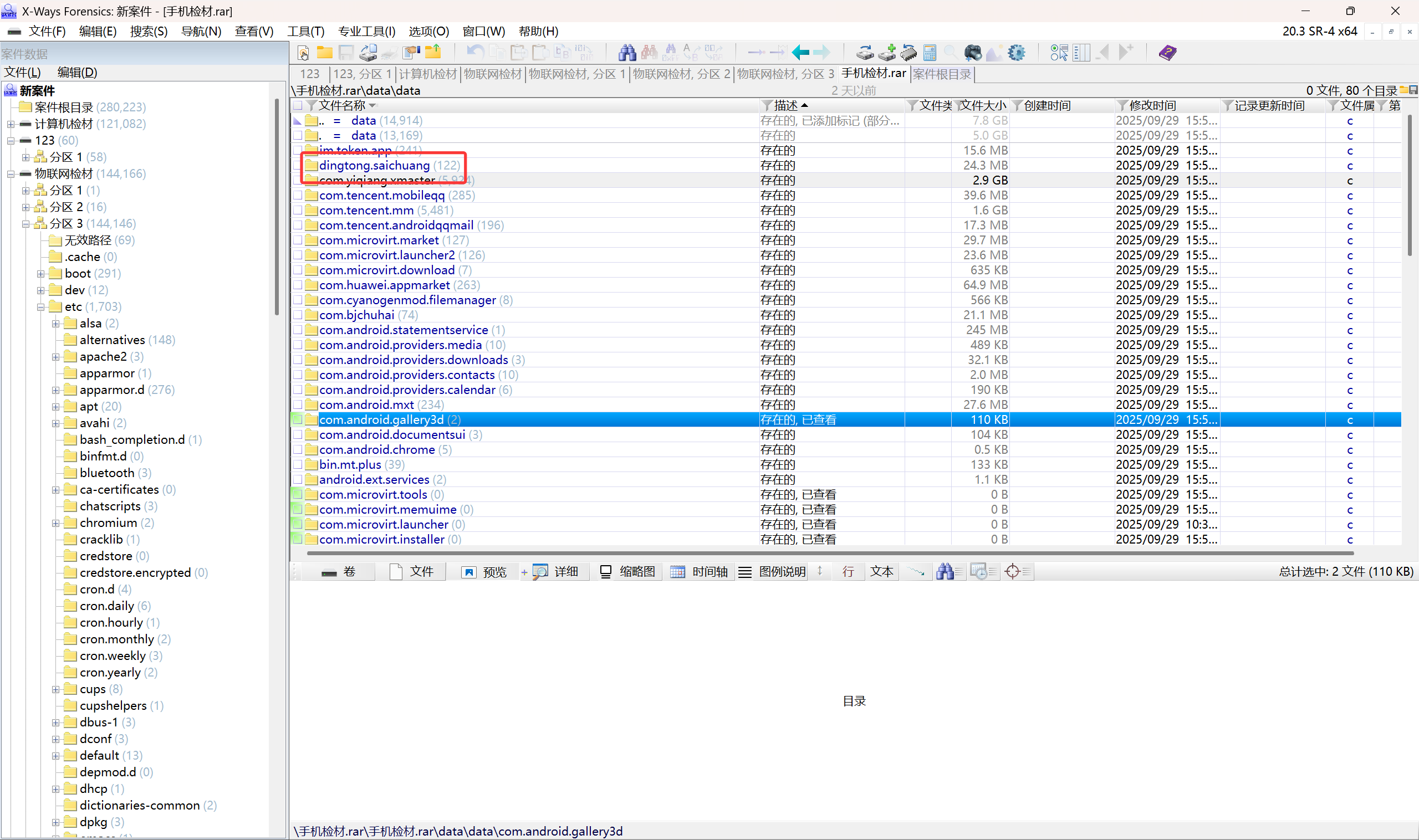Click the RAM chip editor icon
The width and height of the screenshot is (1419, 840).
pos(908,53)
